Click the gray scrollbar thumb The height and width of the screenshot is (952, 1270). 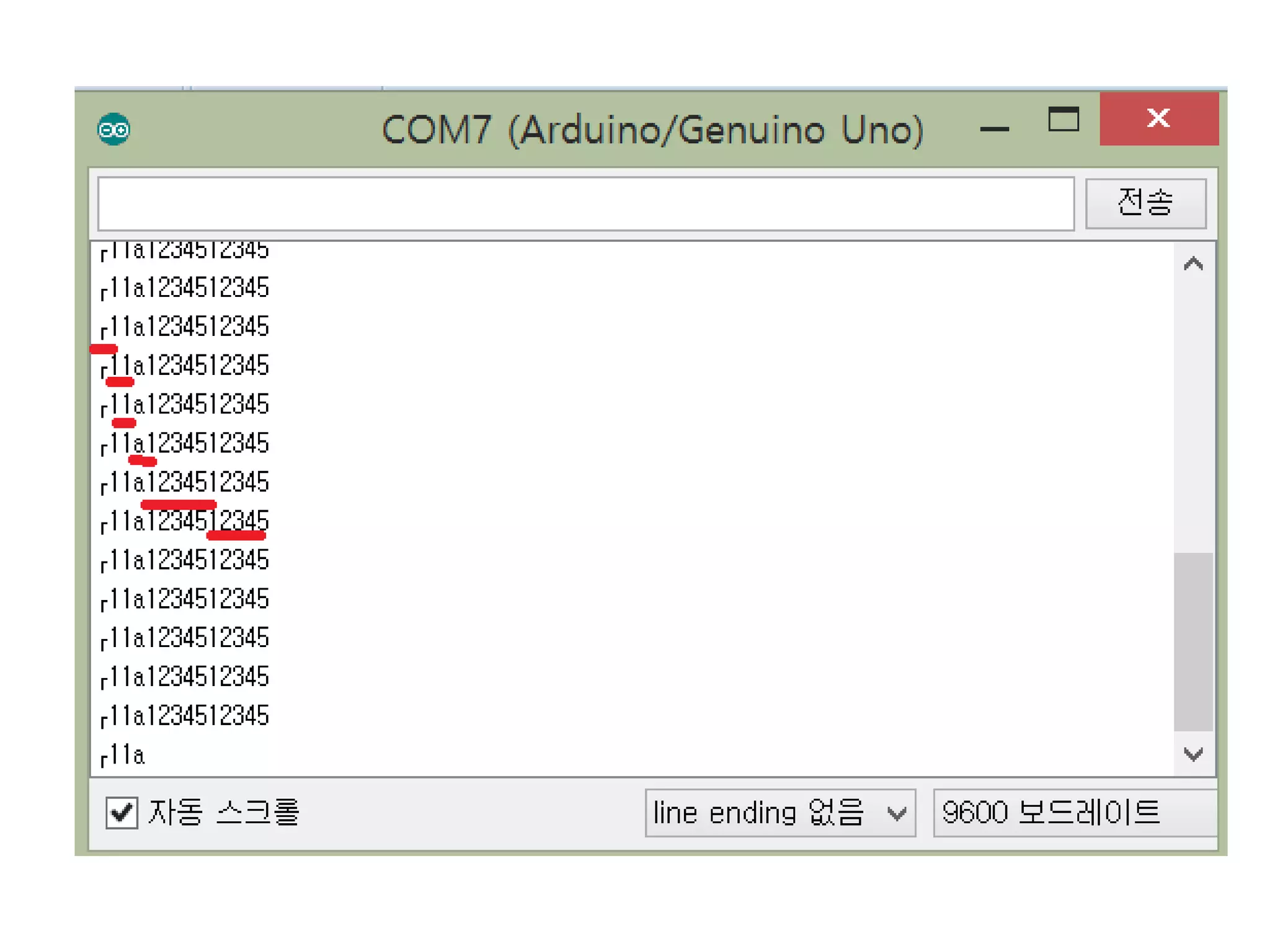point(1192,641)
